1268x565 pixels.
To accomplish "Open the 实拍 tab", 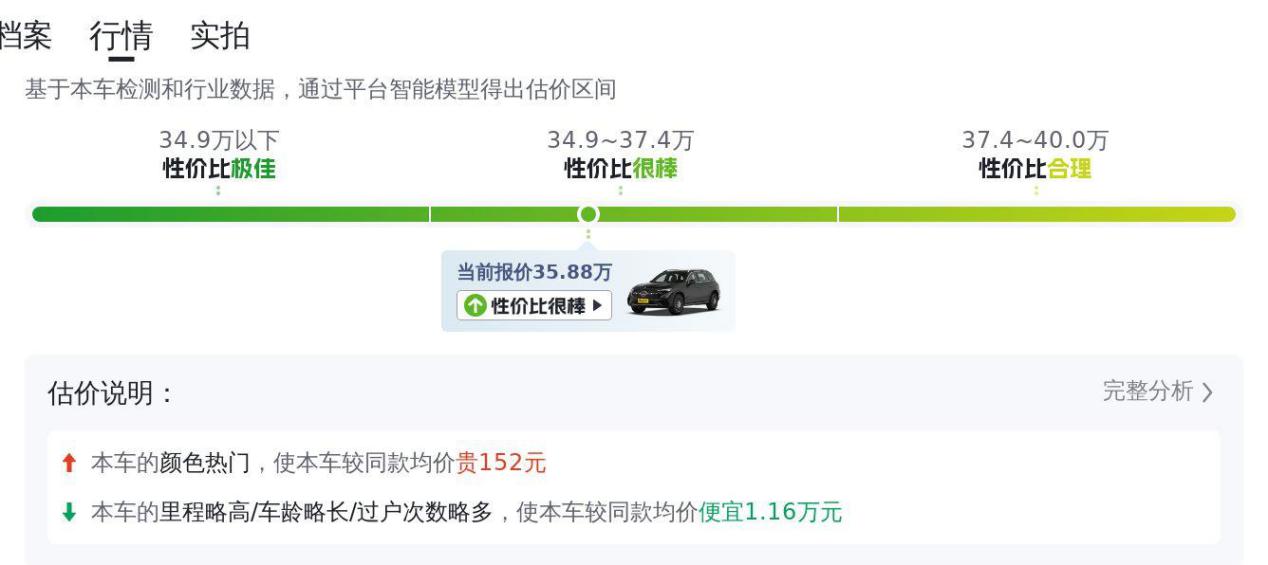I will 220,37.
